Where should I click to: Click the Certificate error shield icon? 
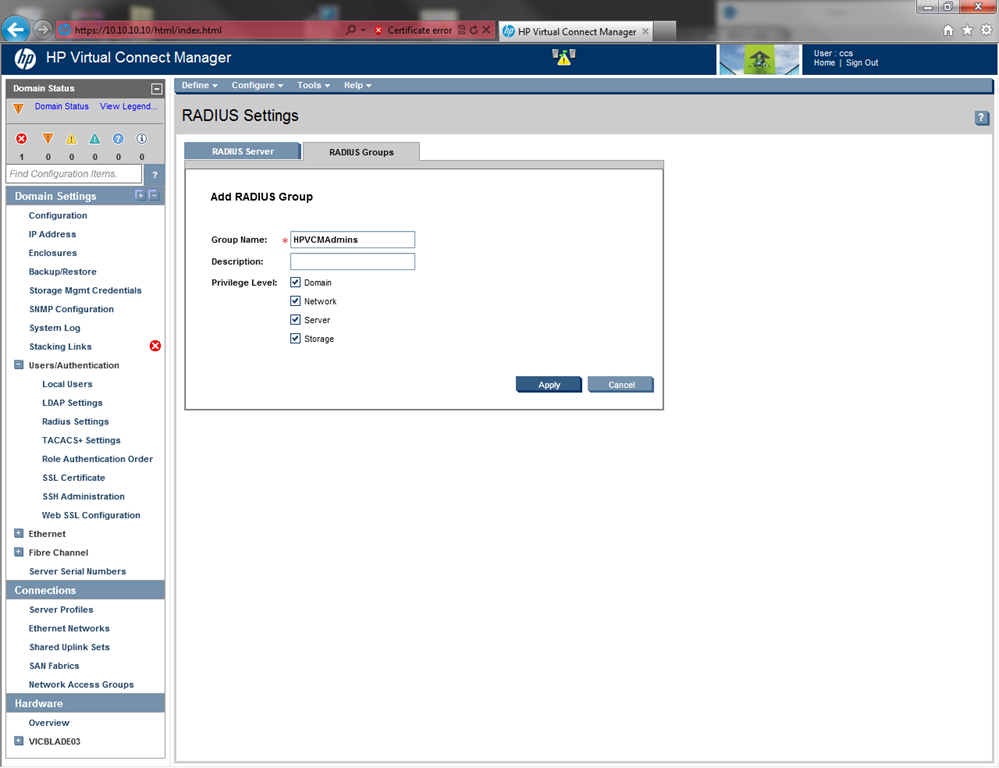378,30
